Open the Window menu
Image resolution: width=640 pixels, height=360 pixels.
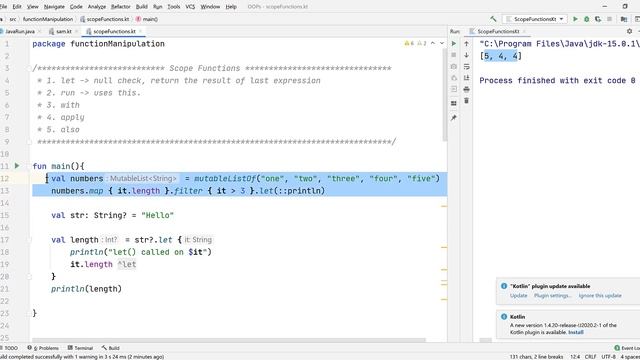pos(210,7)
